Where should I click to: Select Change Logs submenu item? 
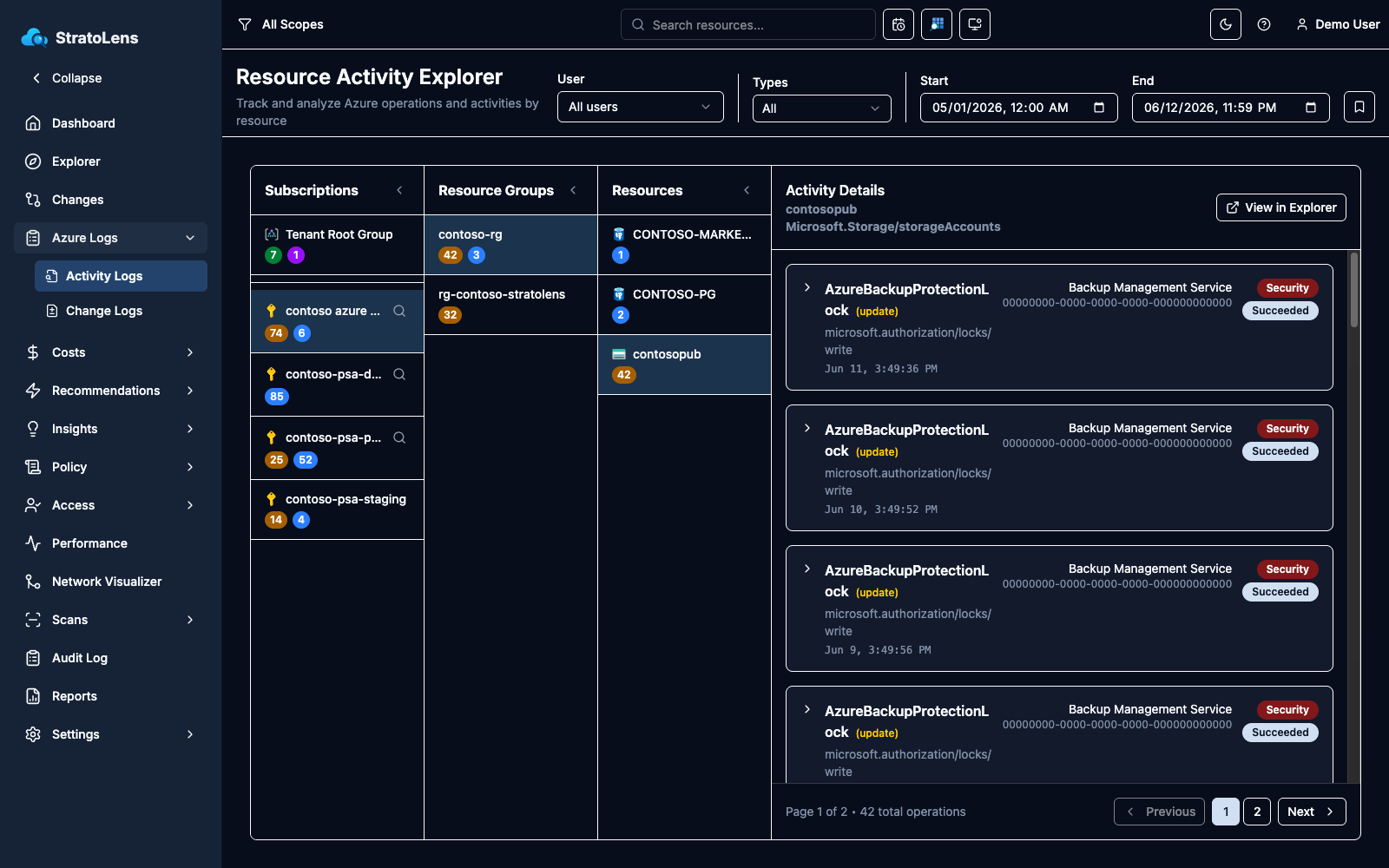[121, 311]
